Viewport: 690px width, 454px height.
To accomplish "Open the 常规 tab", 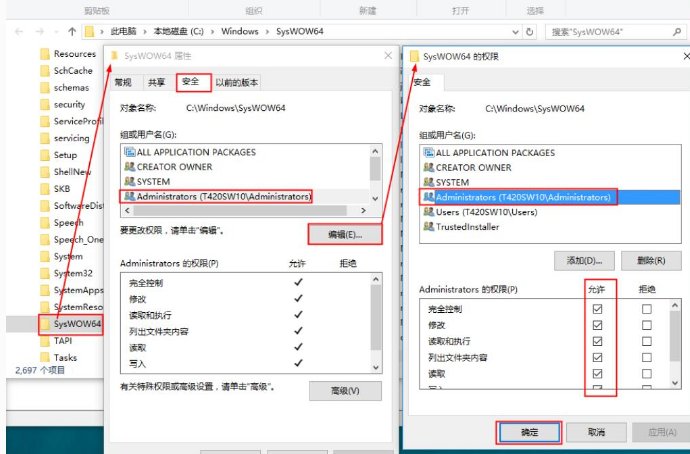I will (x=123, y=83).
